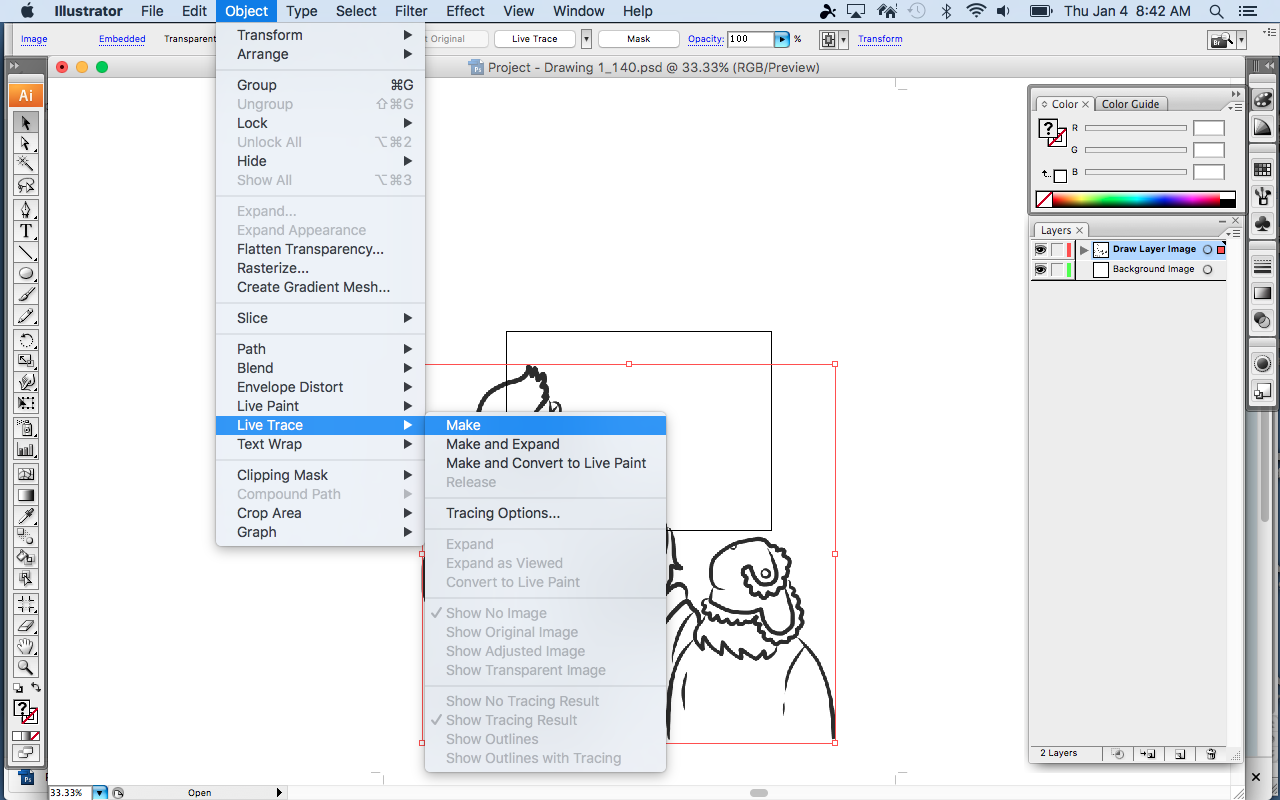Select the Pen tool
1280x800 pixels.
26,210
